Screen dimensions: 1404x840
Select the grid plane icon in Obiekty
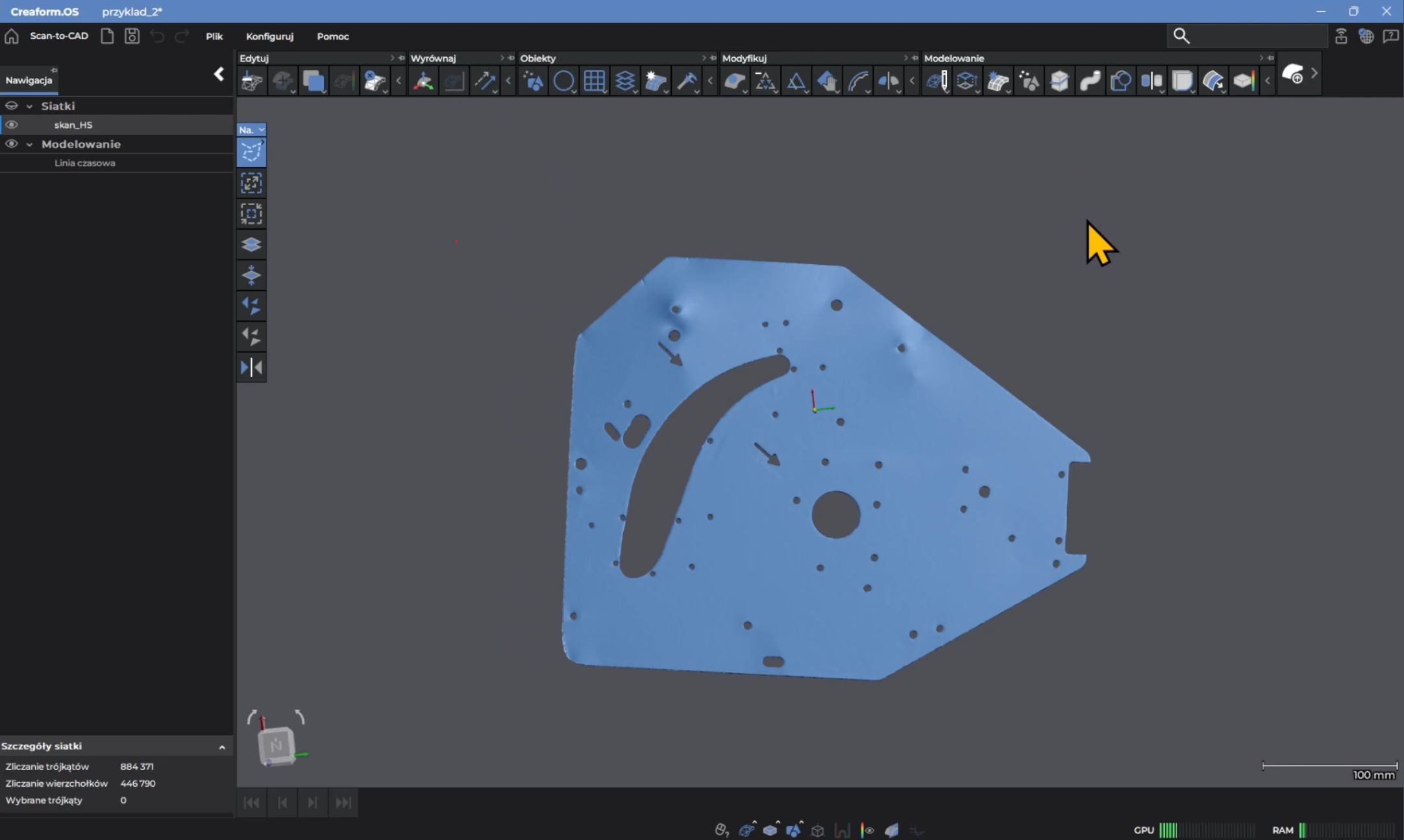tap(594, 81)
